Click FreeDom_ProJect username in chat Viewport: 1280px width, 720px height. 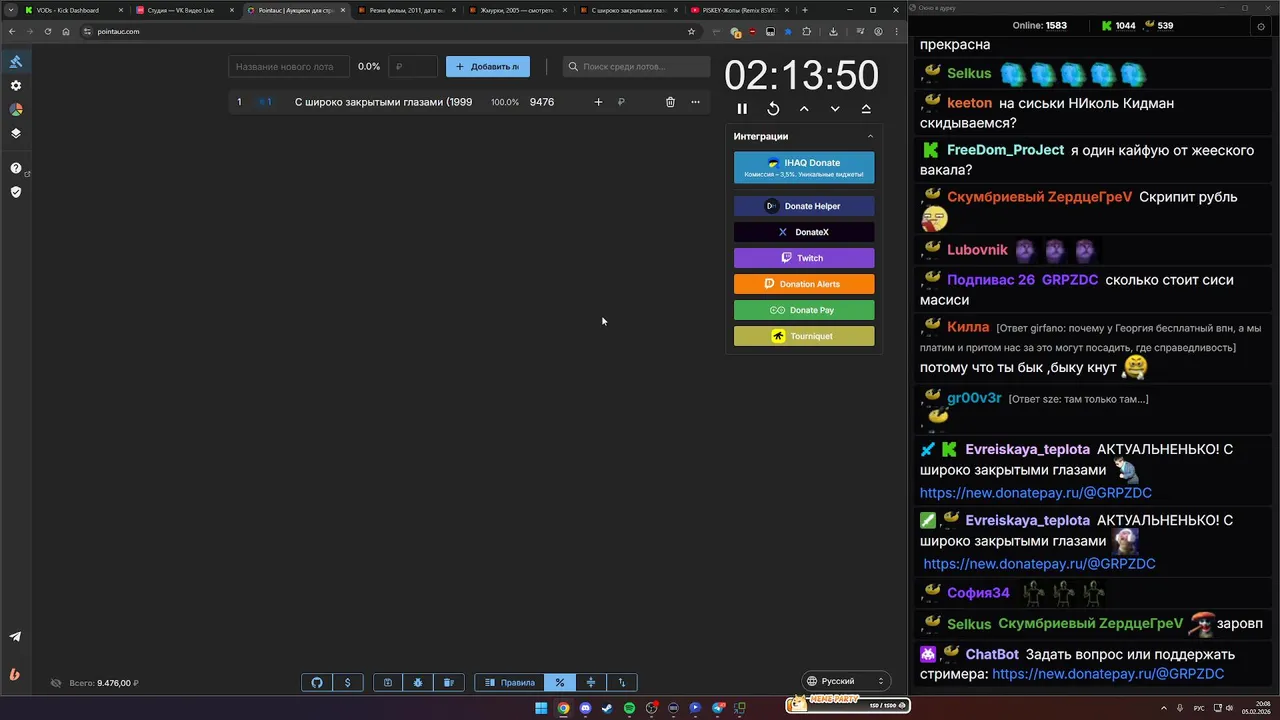[1005, 150]
